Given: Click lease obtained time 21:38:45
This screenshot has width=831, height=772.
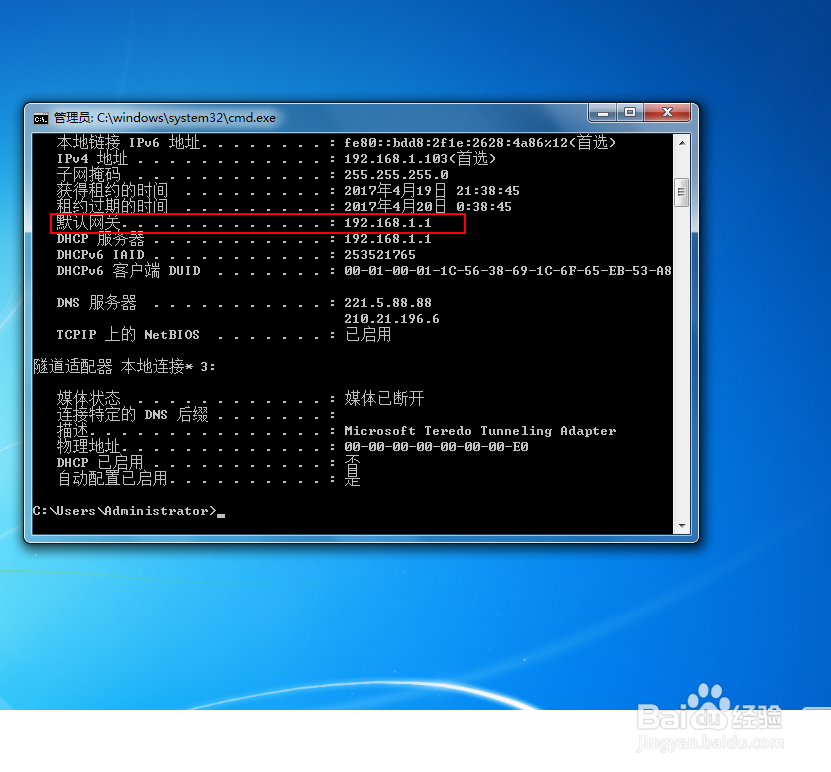Looking at the screenshot, I should click(488, 191).
